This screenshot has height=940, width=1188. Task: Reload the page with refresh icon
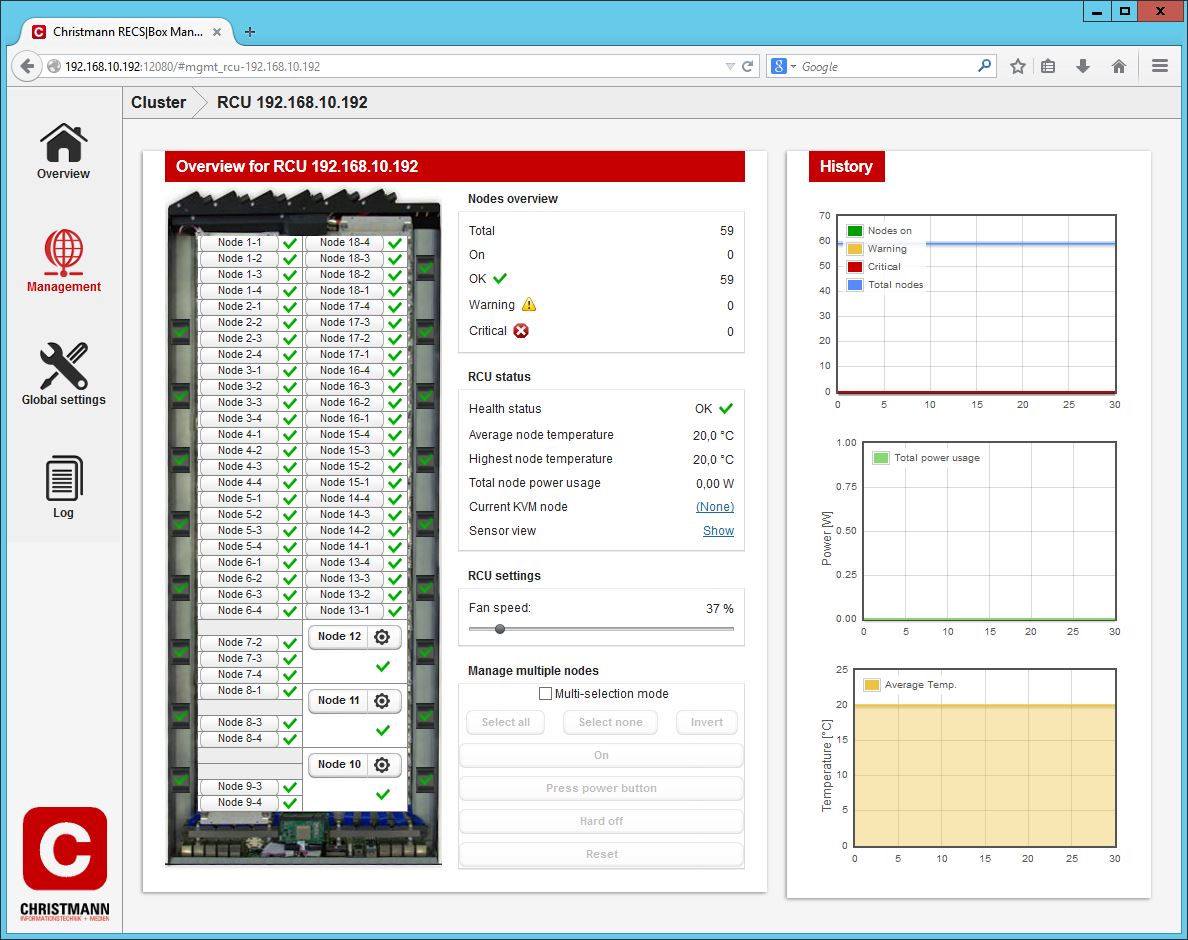[747, 67]
